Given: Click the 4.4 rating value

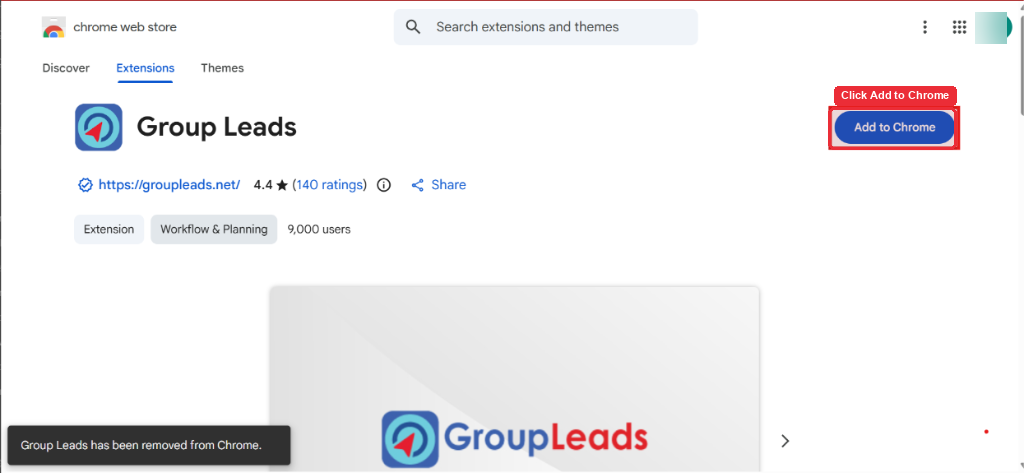Looking at the screenshot, I should coord(263,185).
